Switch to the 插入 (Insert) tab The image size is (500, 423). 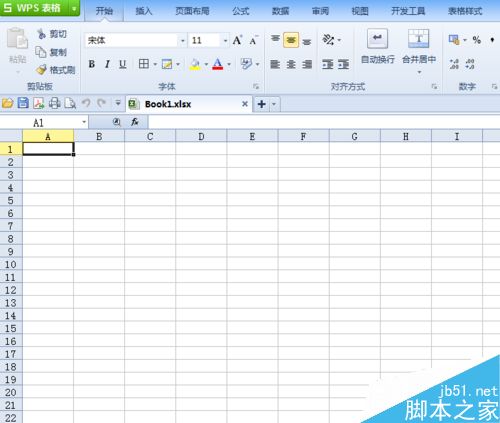pos(143,11)
